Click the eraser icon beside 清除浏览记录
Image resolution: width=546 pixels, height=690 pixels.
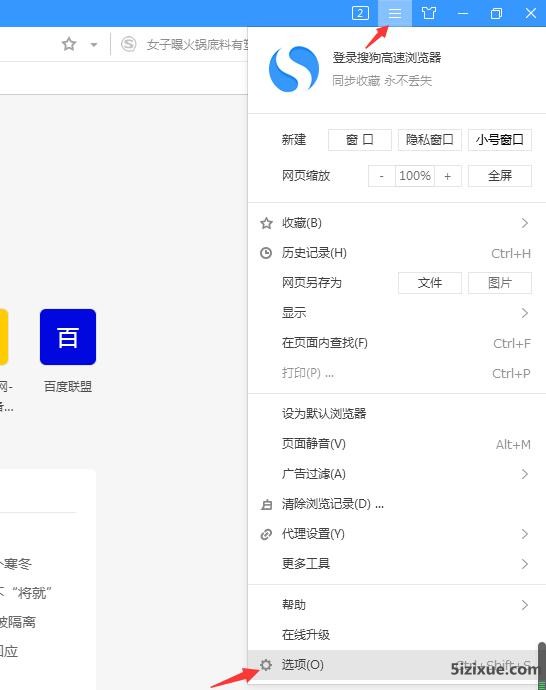click(x=266, y=504)
